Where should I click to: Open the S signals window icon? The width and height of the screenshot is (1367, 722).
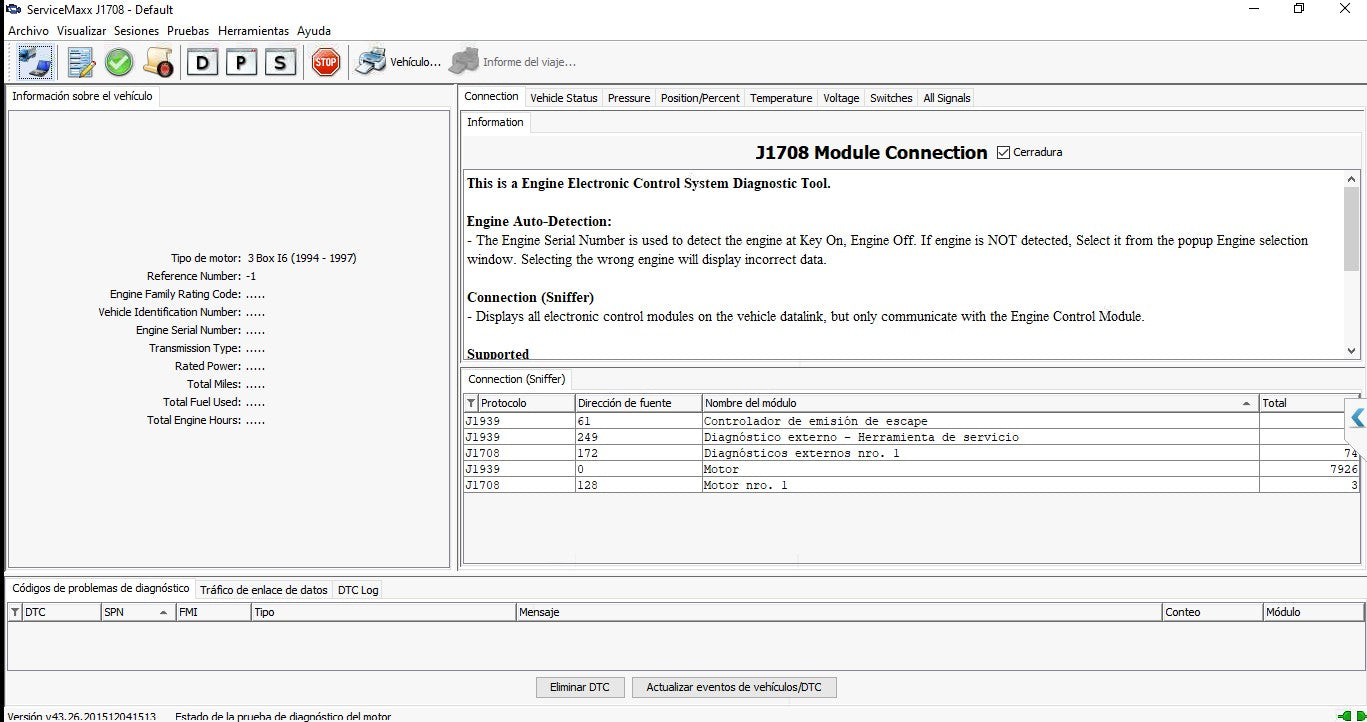pos(279,62)
